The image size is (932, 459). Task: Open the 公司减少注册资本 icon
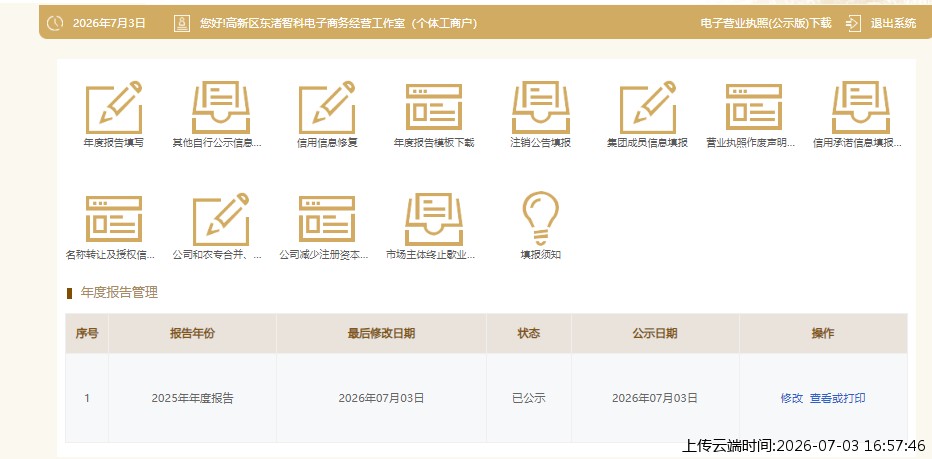point(327,219)
